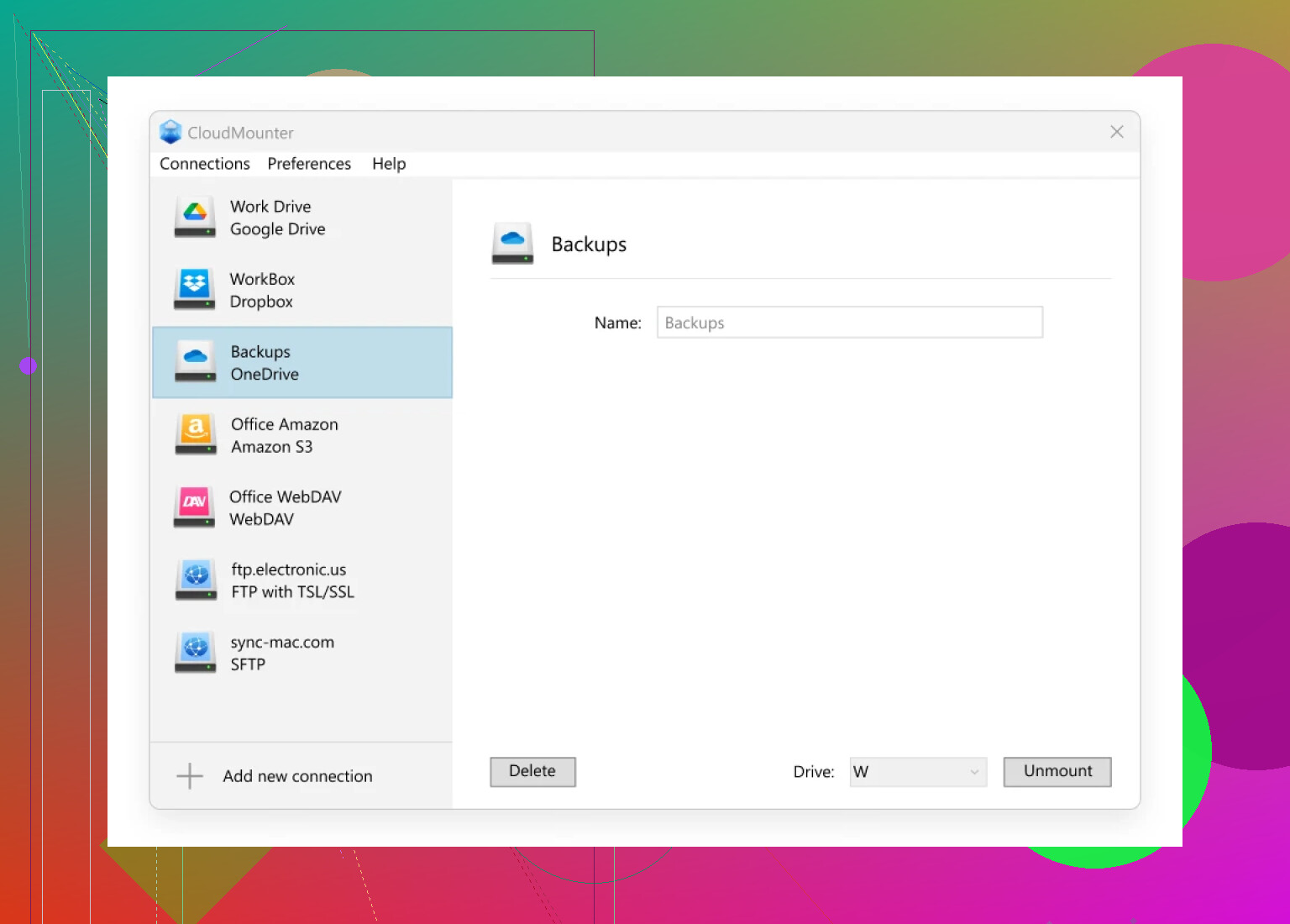This screenshot has height=924, width=1290.
Task: Select the Work Drive connection name
Action: (270, 207)
